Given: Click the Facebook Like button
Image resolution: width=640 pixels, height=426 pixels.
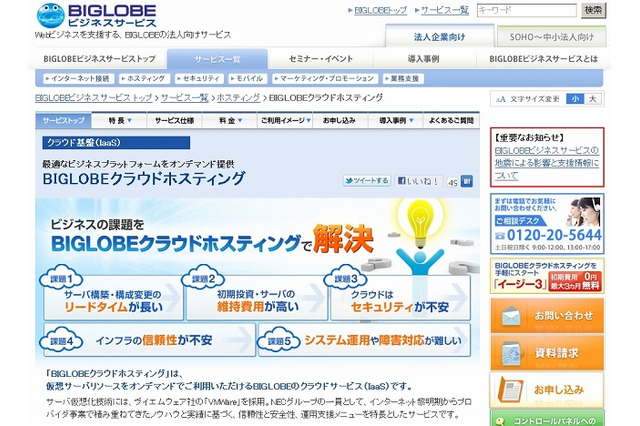Looking at the screenshot, I should 418,181.
